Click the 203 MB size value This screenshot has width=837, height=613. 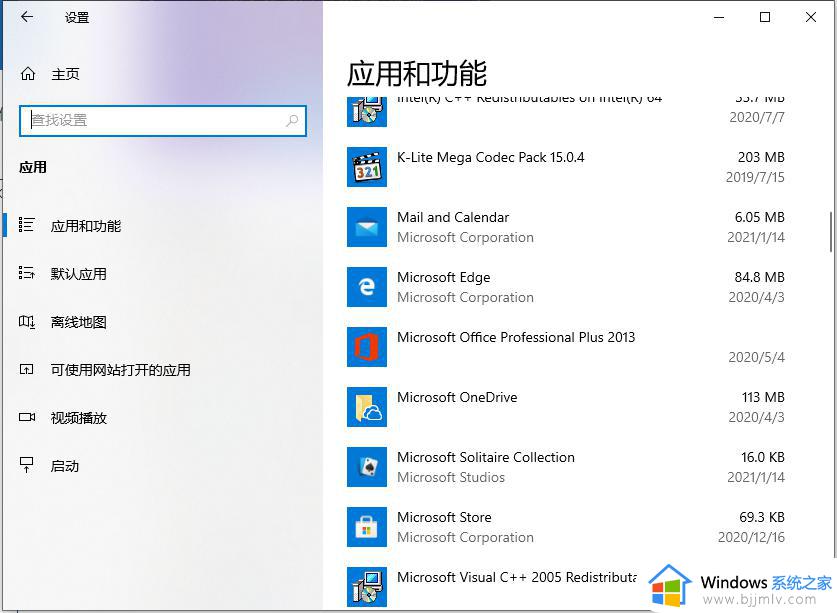[761, 157]
